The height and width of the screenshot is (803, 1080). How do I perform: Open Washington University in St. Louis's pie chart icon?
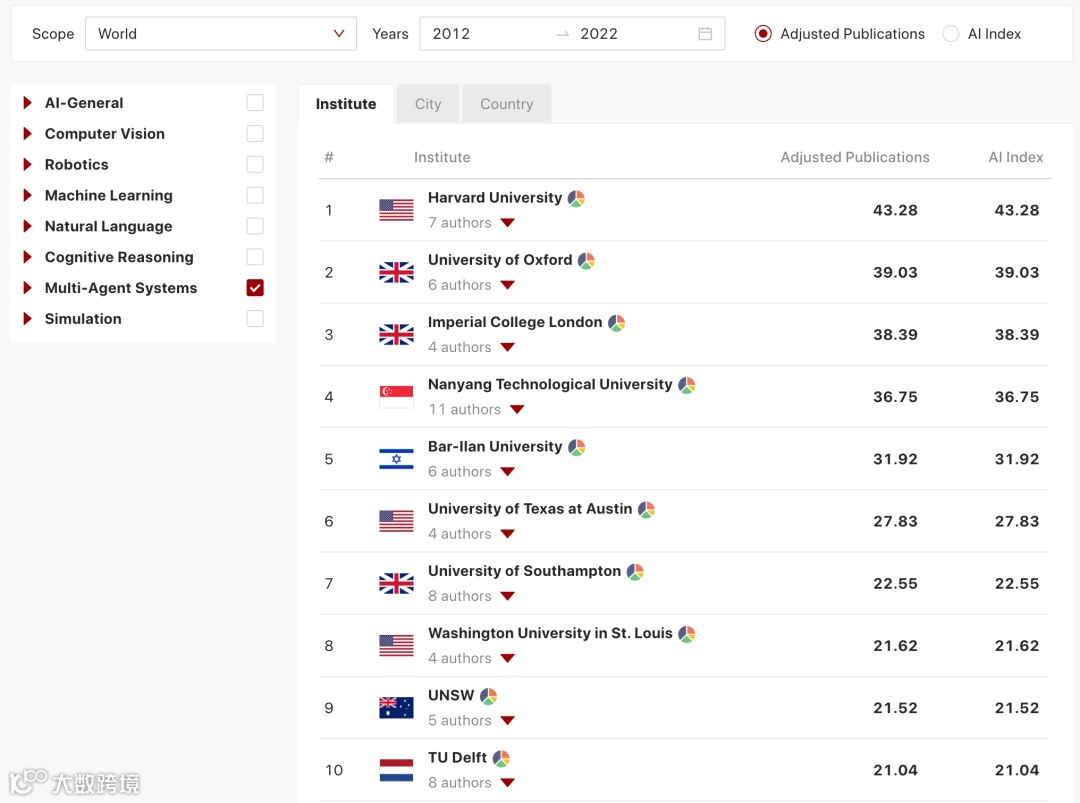click(687, 634)
